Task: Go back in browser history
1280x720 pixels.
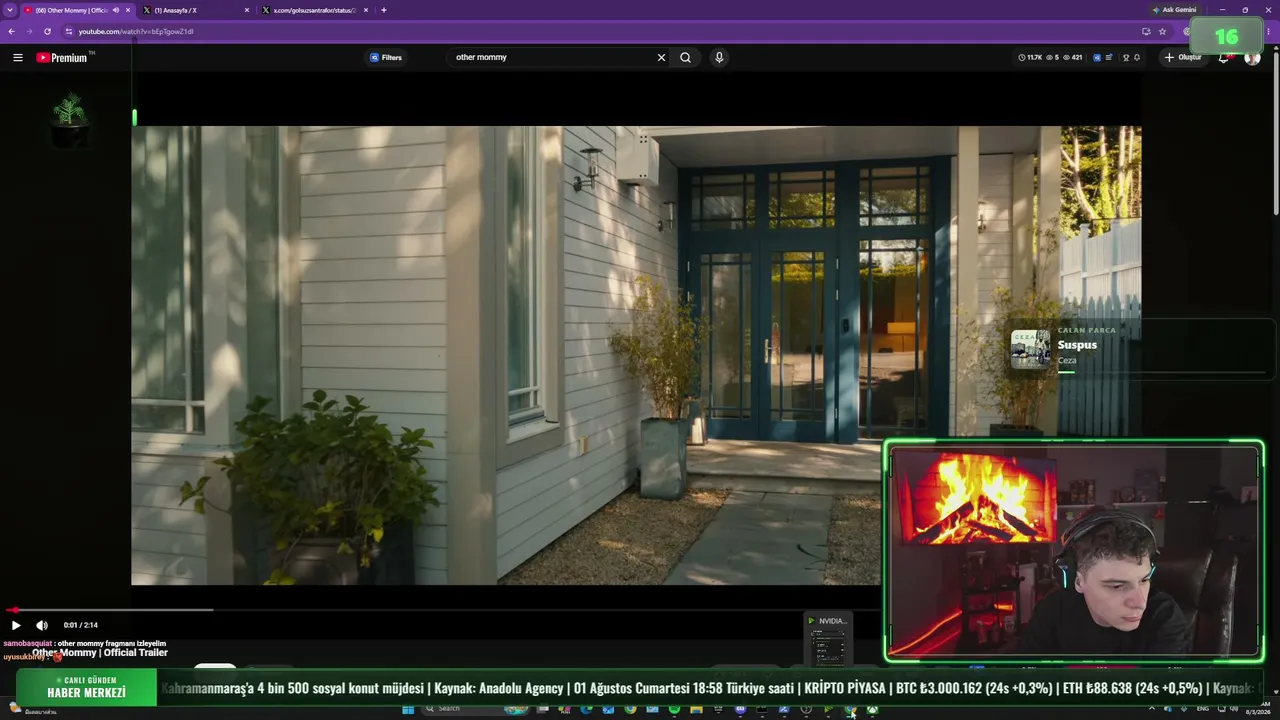Action: pyautogui.click(x=11, y=31)
